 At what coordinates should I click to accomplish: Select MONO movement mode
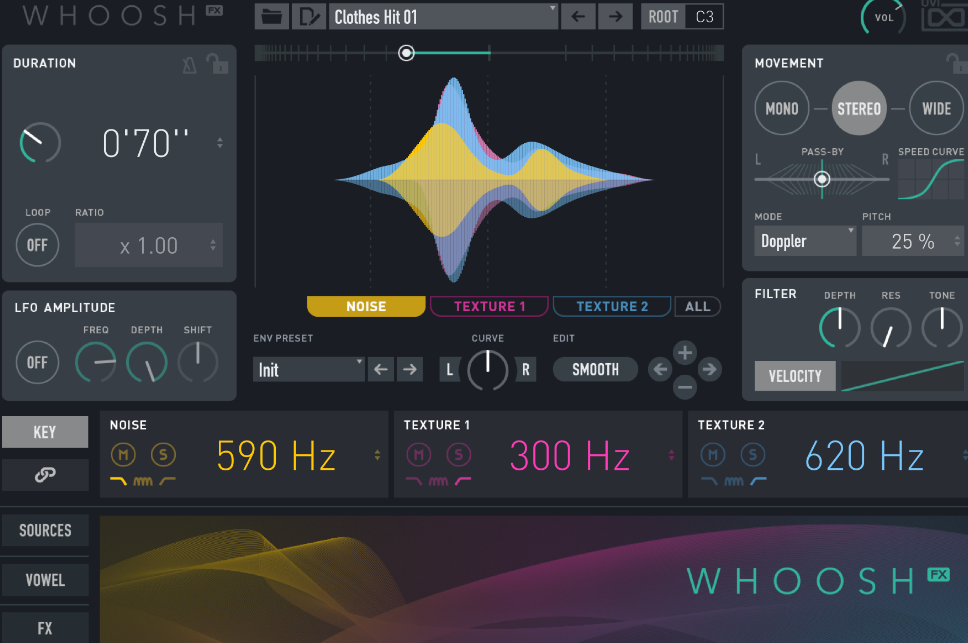pyautogui.click(x=782, y=109)
